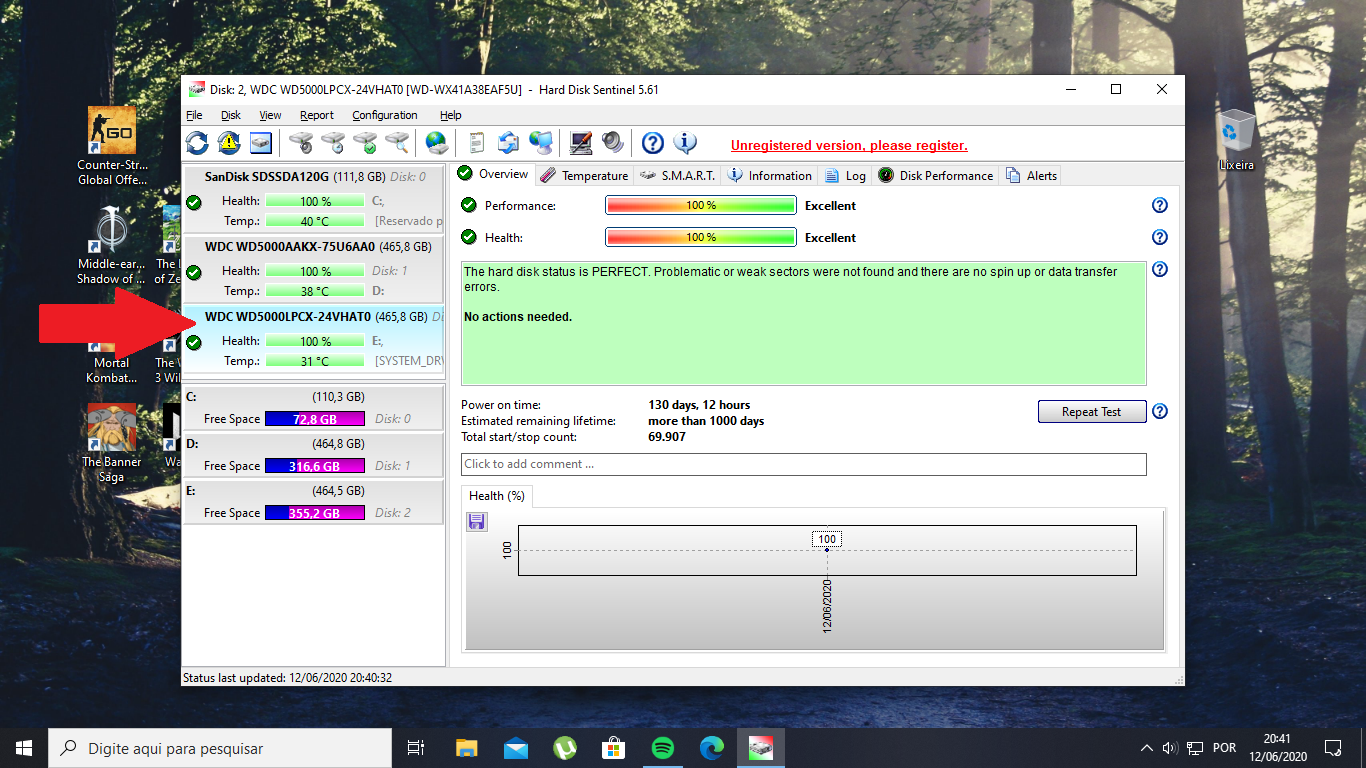
Task: Click the notepad report toolbar icon
Action: pos(477,143)
